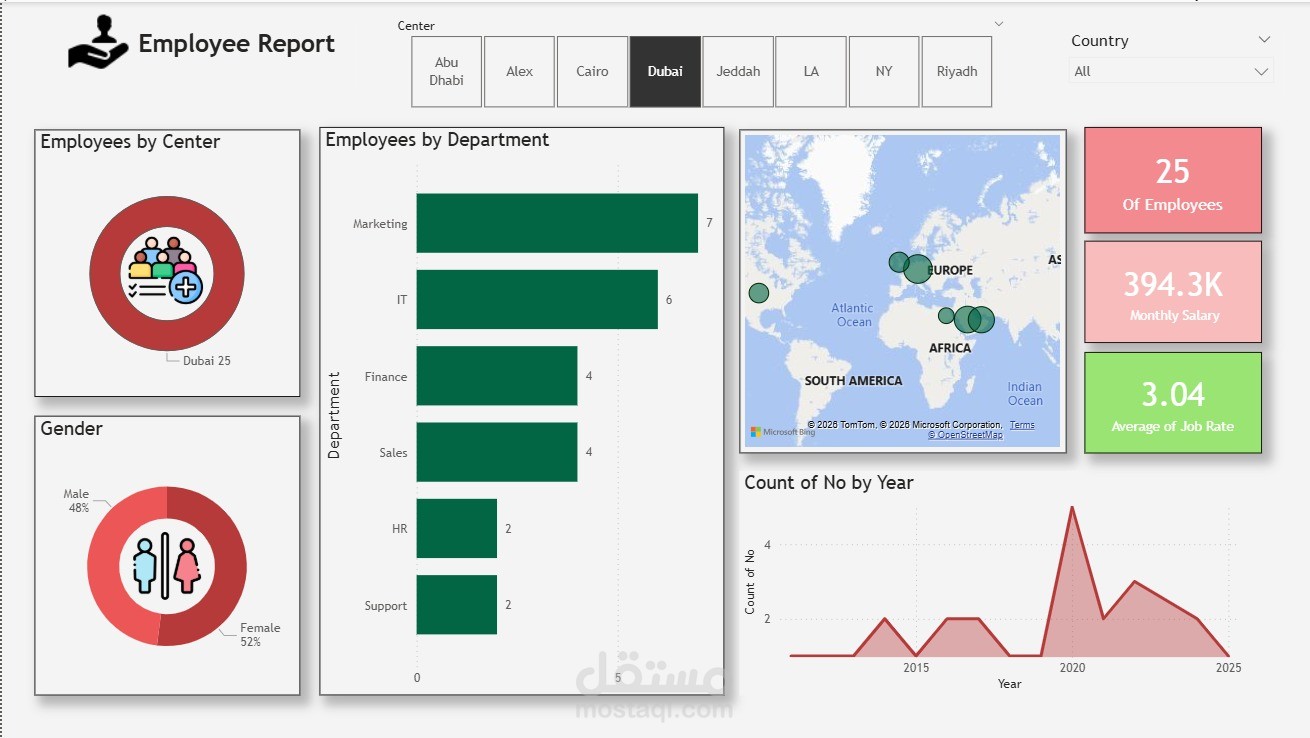
Task: Click the male/female figures icon inside Gender donut
Action: tap(167, 566)
